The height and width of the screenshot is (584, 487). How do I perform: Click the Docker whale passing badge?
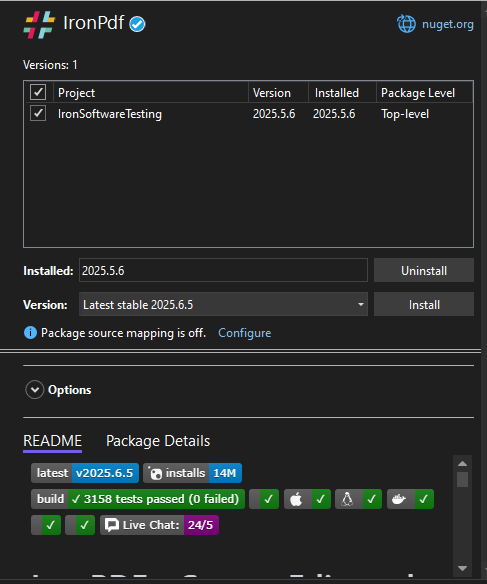410,499
